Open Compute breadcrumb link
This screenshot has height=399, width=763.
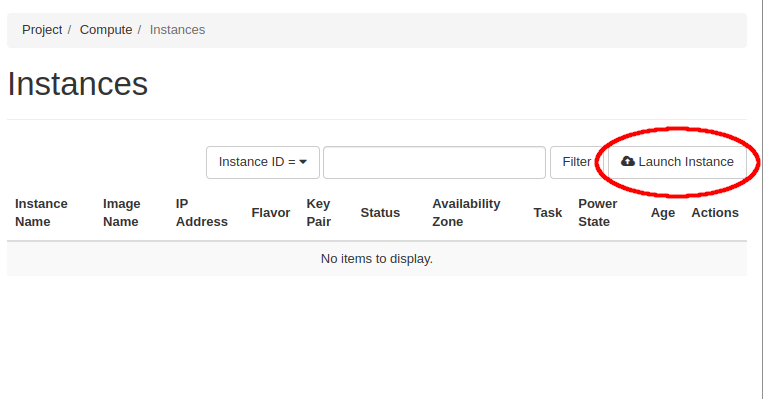click(106, 30)
